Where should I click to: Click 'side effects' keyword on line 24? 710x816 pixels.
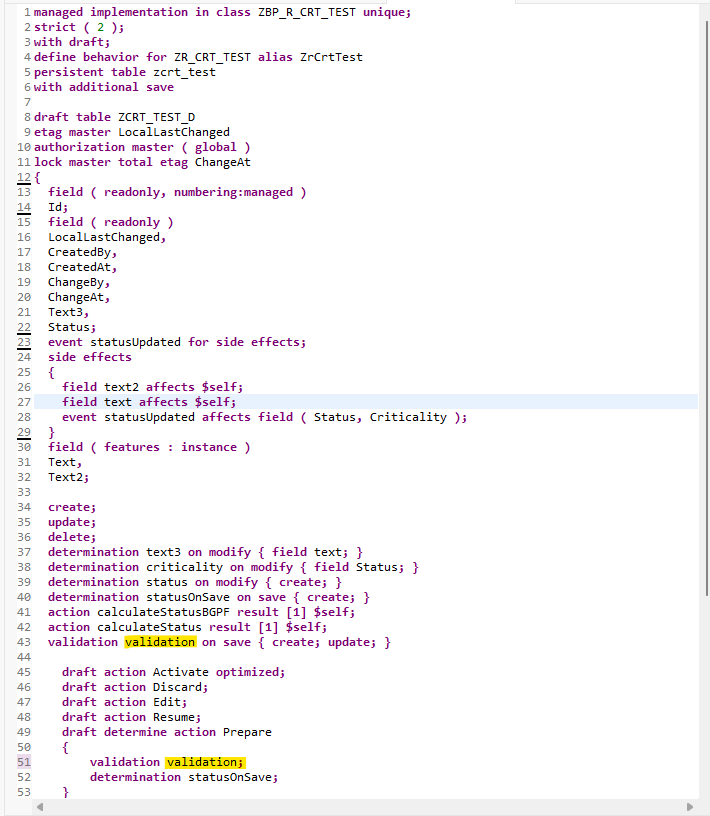coord(90,357)
